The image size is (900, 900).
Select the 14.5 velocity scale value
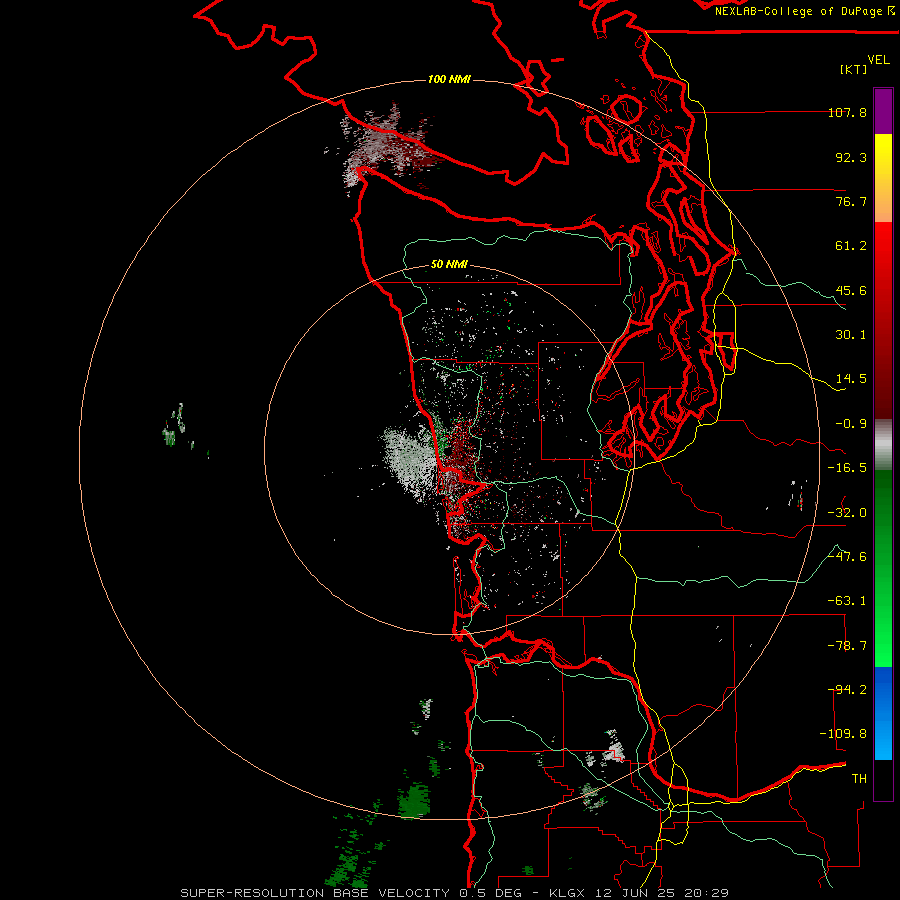[x=851, y=379]
